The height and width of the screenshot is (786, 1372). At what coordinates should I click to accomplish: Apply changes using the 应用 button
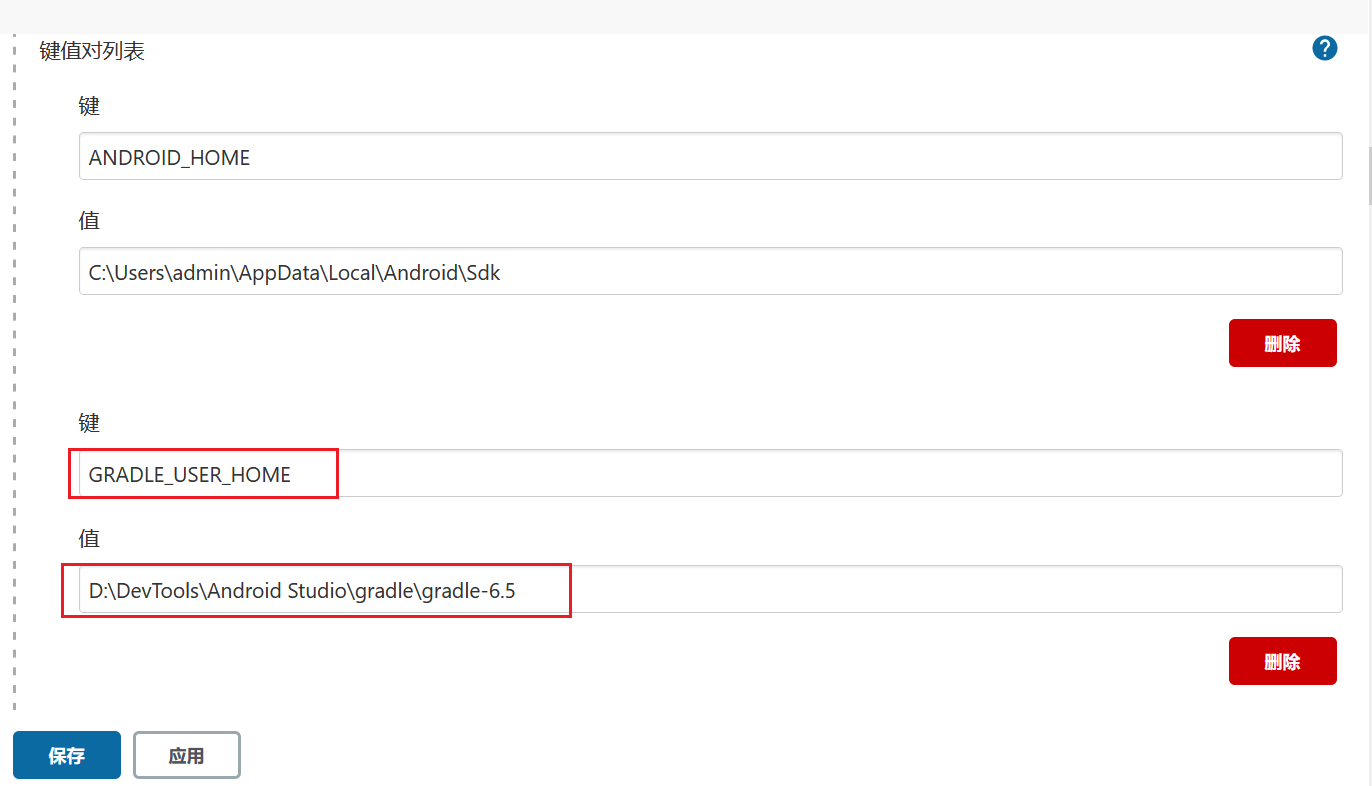coord(186,755)
